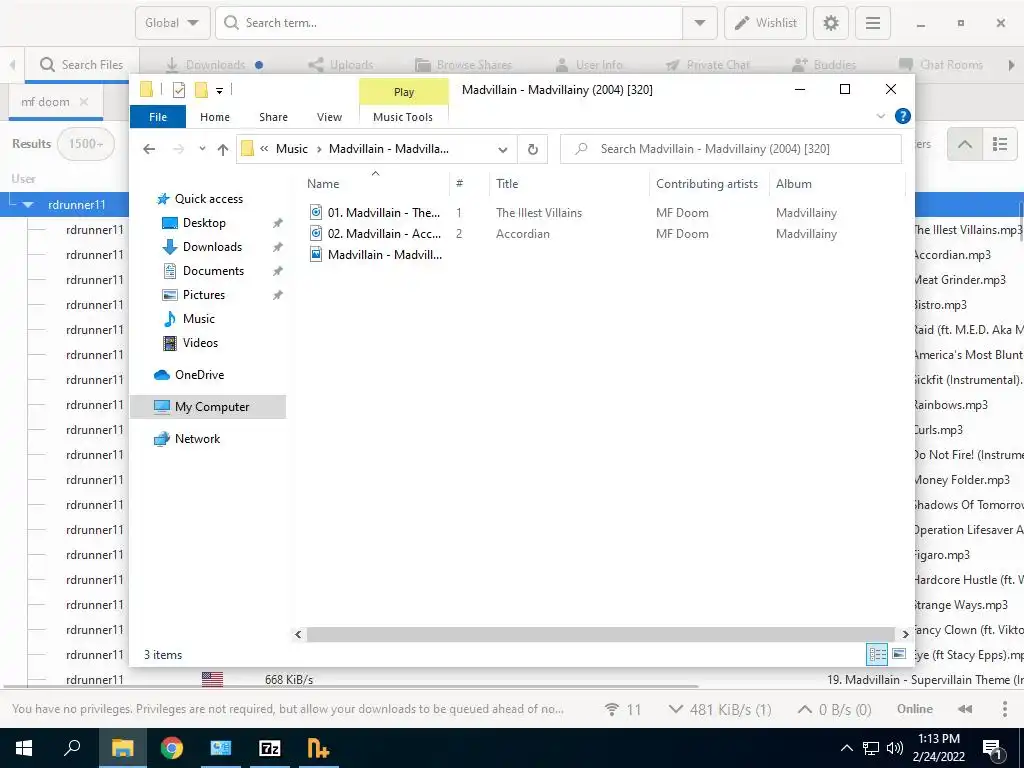Switch to the Uploads tab in Nicotine+
Viewport: 1024px width, 768px height.
click(x=340, y=65)
